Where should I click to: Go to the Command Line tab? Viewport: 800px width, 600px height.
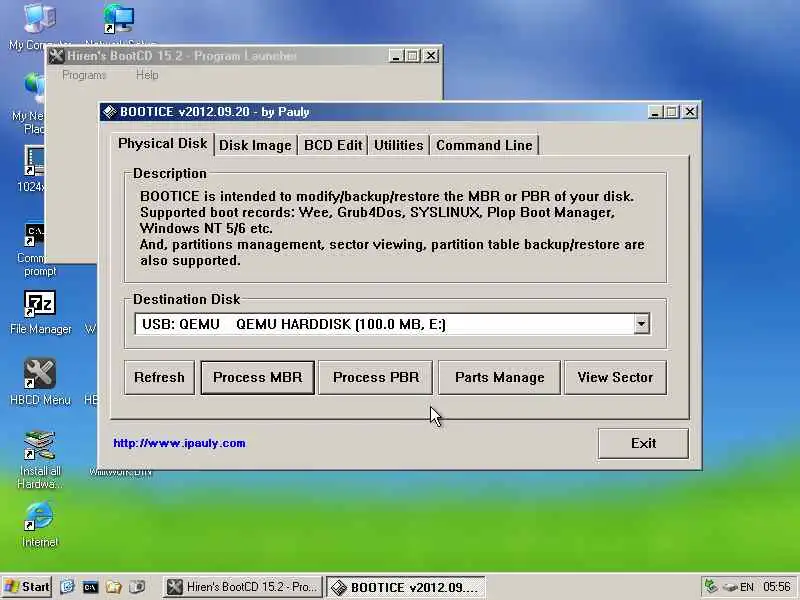point(484,145)
